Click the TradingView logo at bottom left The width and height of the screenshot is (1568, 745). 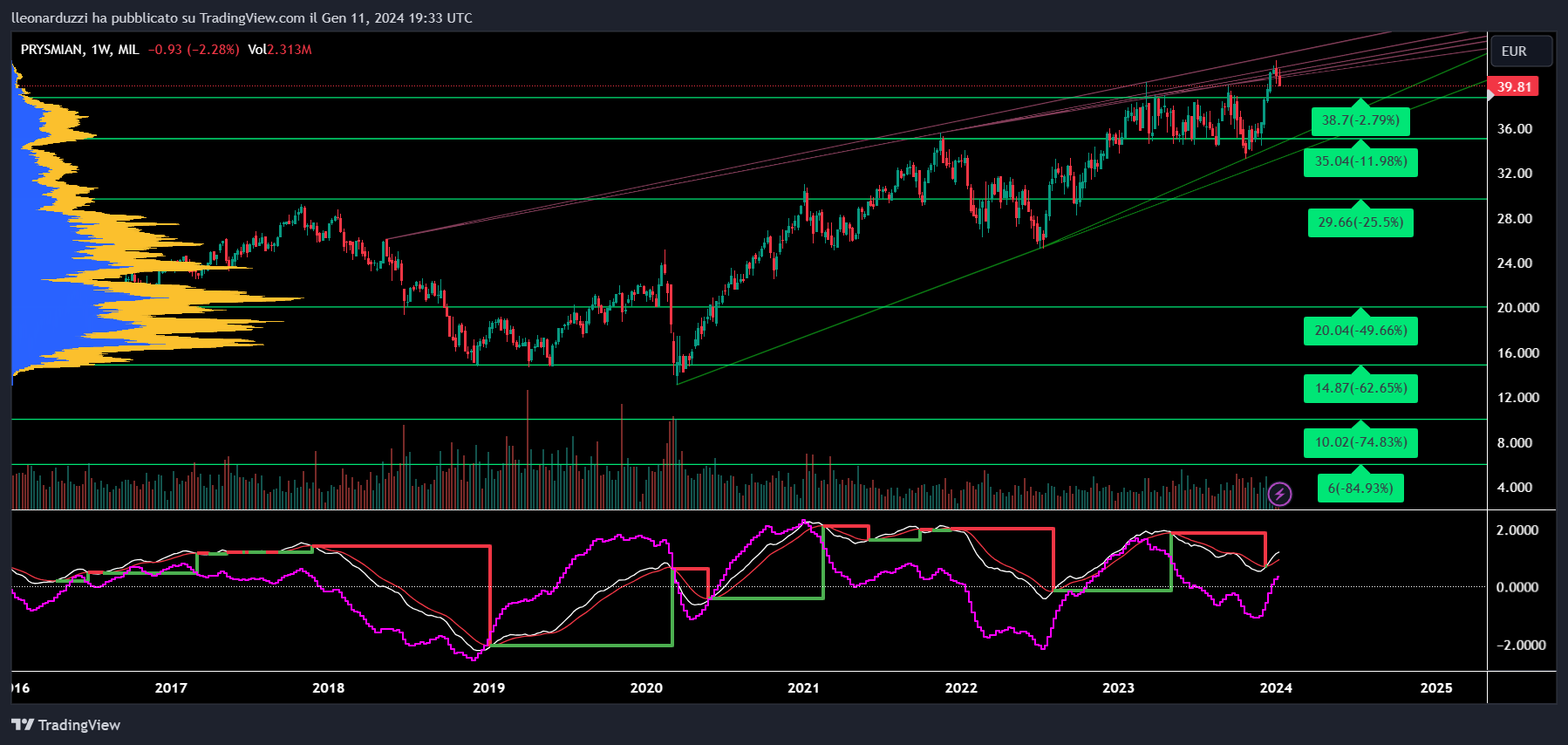pyautogui.click(x=66, y=725)
